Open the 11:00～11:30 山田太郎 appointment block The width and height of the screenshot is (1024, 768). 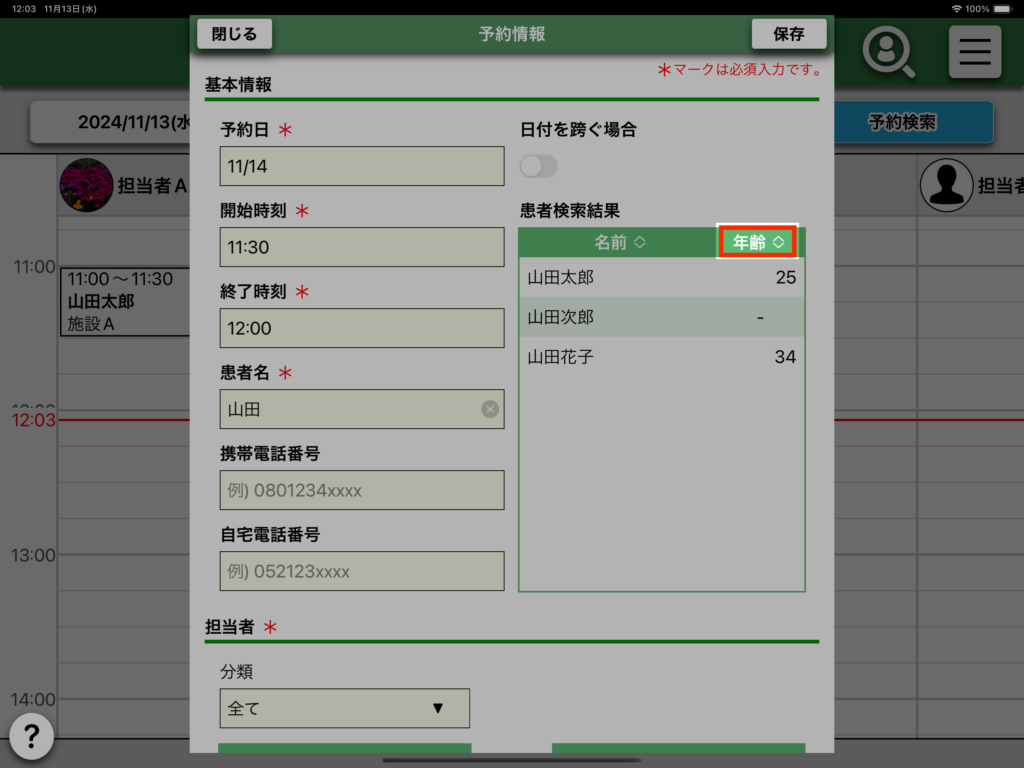coord(125,301)
